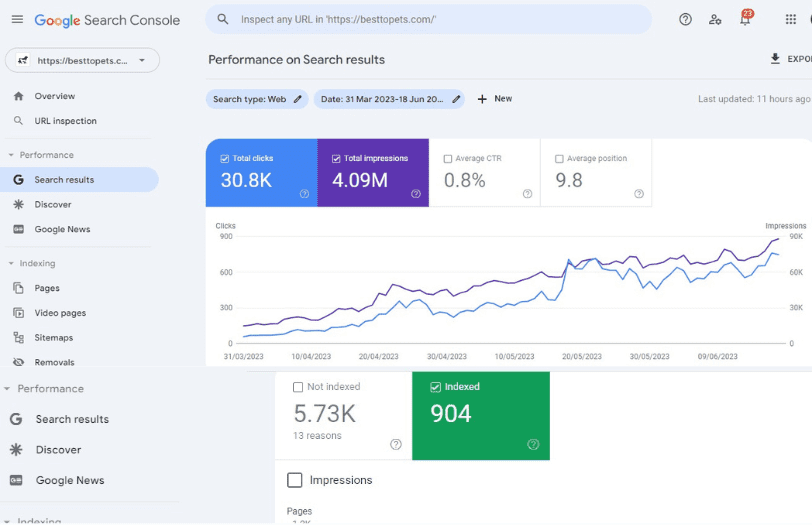The image size is (812, 525).
Task: Click help icon on Not indexed card
Action: point(396,444)
